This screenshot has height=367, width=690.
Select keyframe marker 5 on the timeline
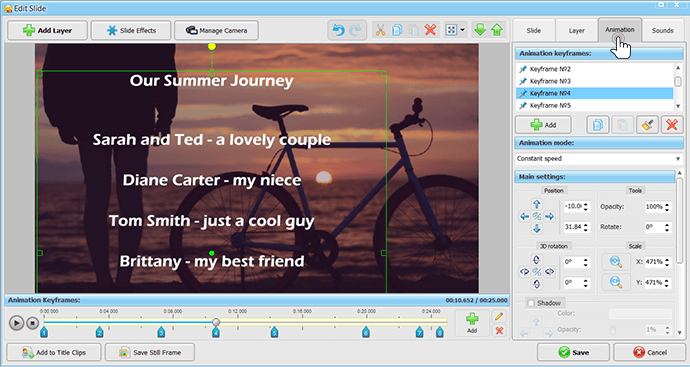point(274,332)
